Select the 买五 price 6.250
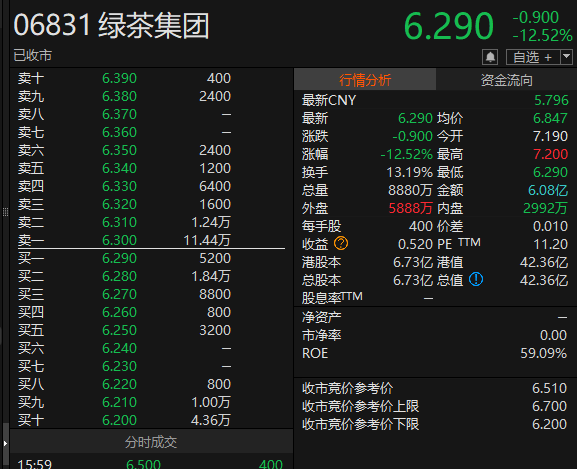Image resolution: width=577 pixels, height=469 pixels. tap(119, 330)
